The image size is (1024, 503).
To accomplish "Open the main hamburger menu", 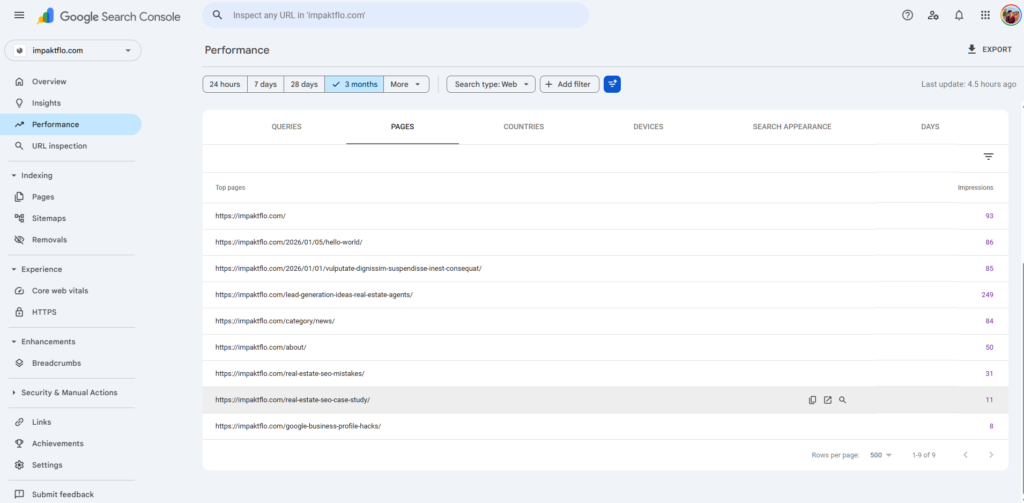I will coord(19,15).
